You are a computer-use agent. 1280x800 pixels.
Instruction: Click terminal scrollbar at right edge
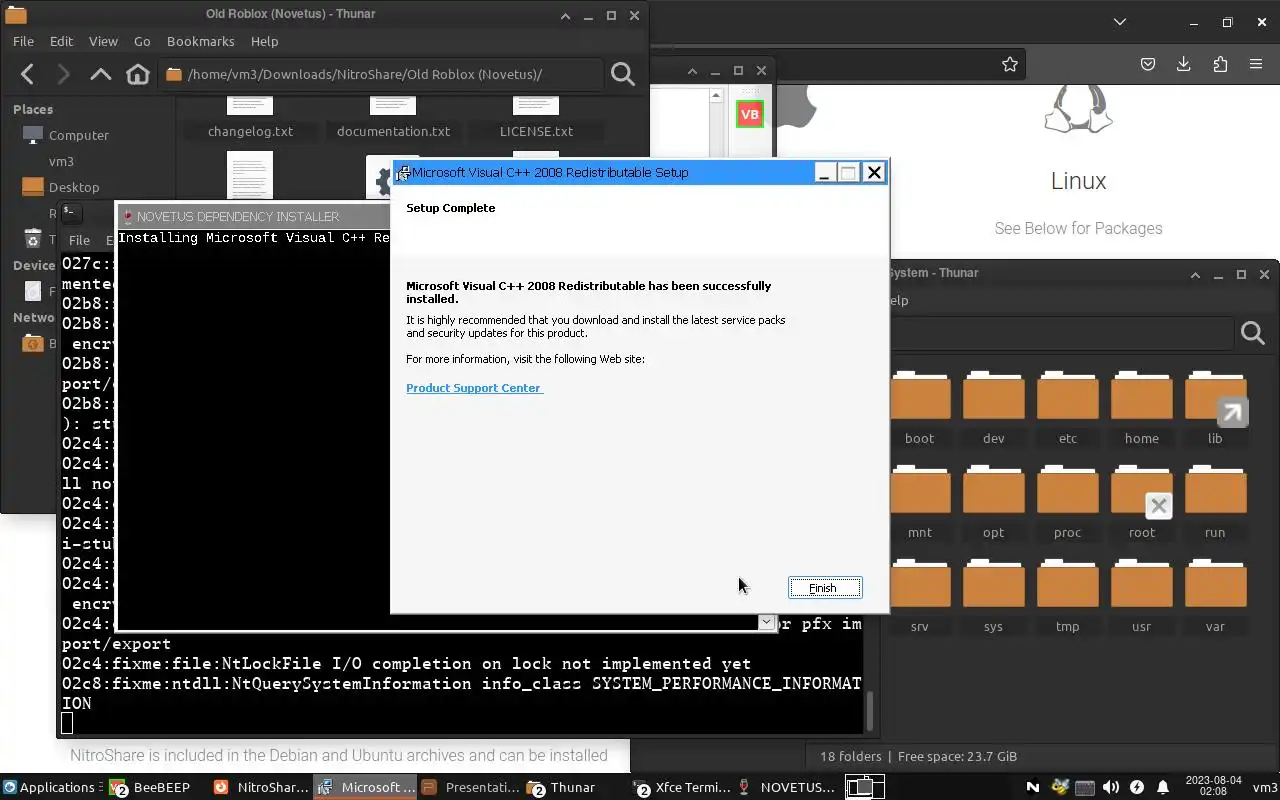coord(869,711)
